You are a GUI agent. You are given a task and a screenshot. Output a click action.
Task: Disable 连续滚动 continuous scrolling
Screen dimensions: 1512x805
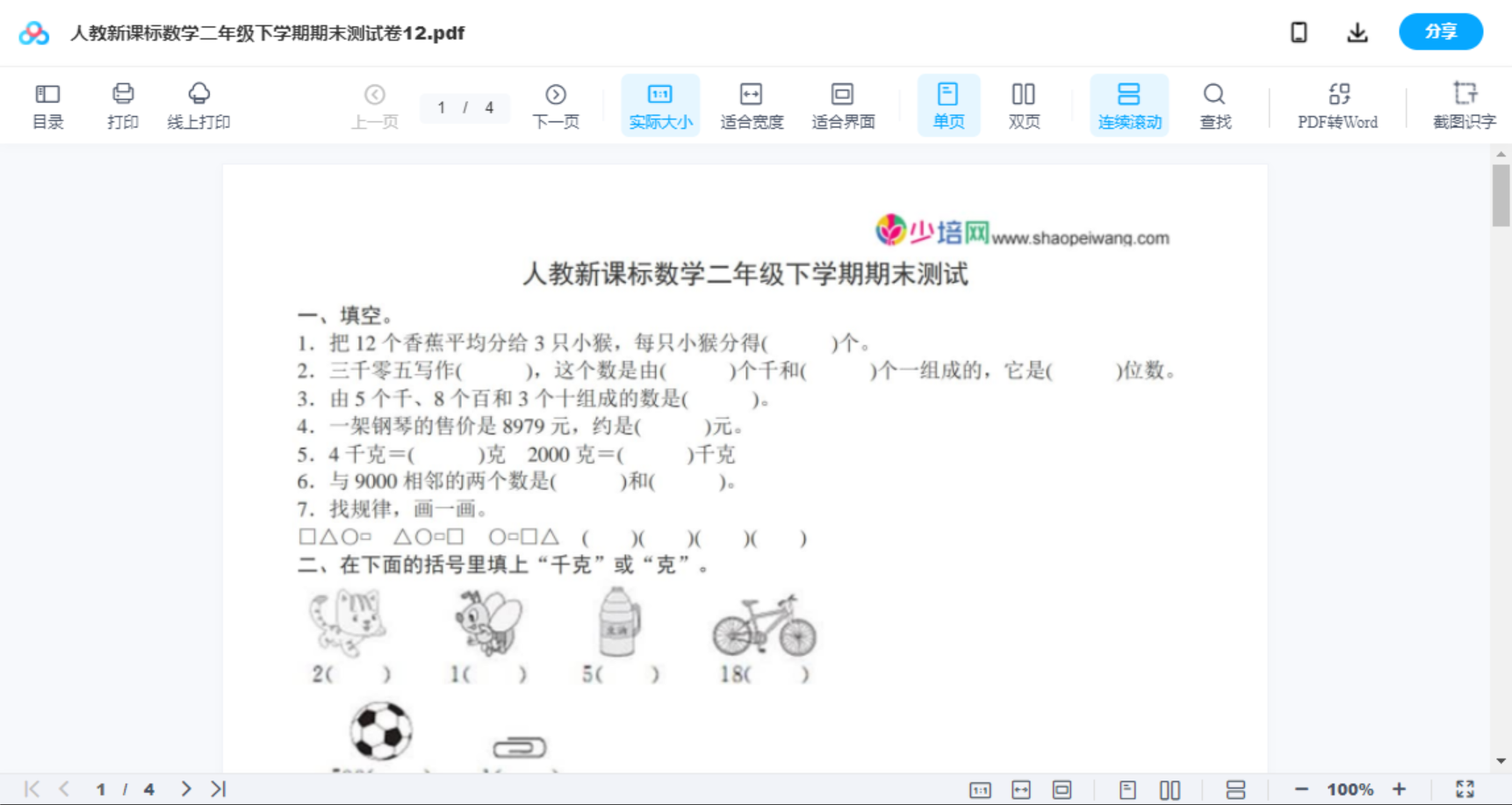pos(1129,104)
